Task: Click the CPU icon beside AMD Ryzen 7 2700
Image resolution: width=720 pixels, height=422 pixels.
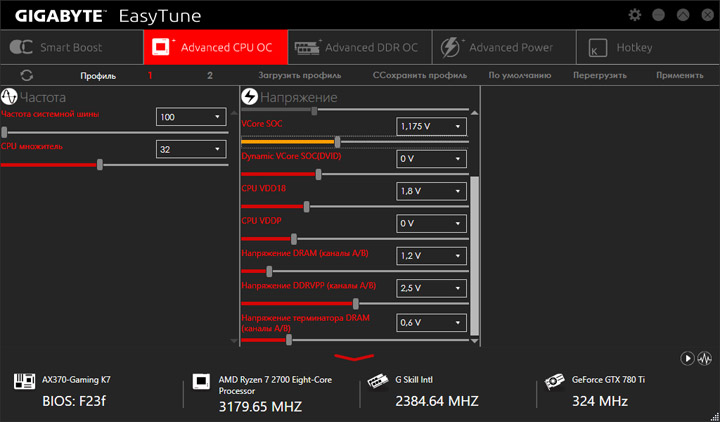Action: [201, 381]
